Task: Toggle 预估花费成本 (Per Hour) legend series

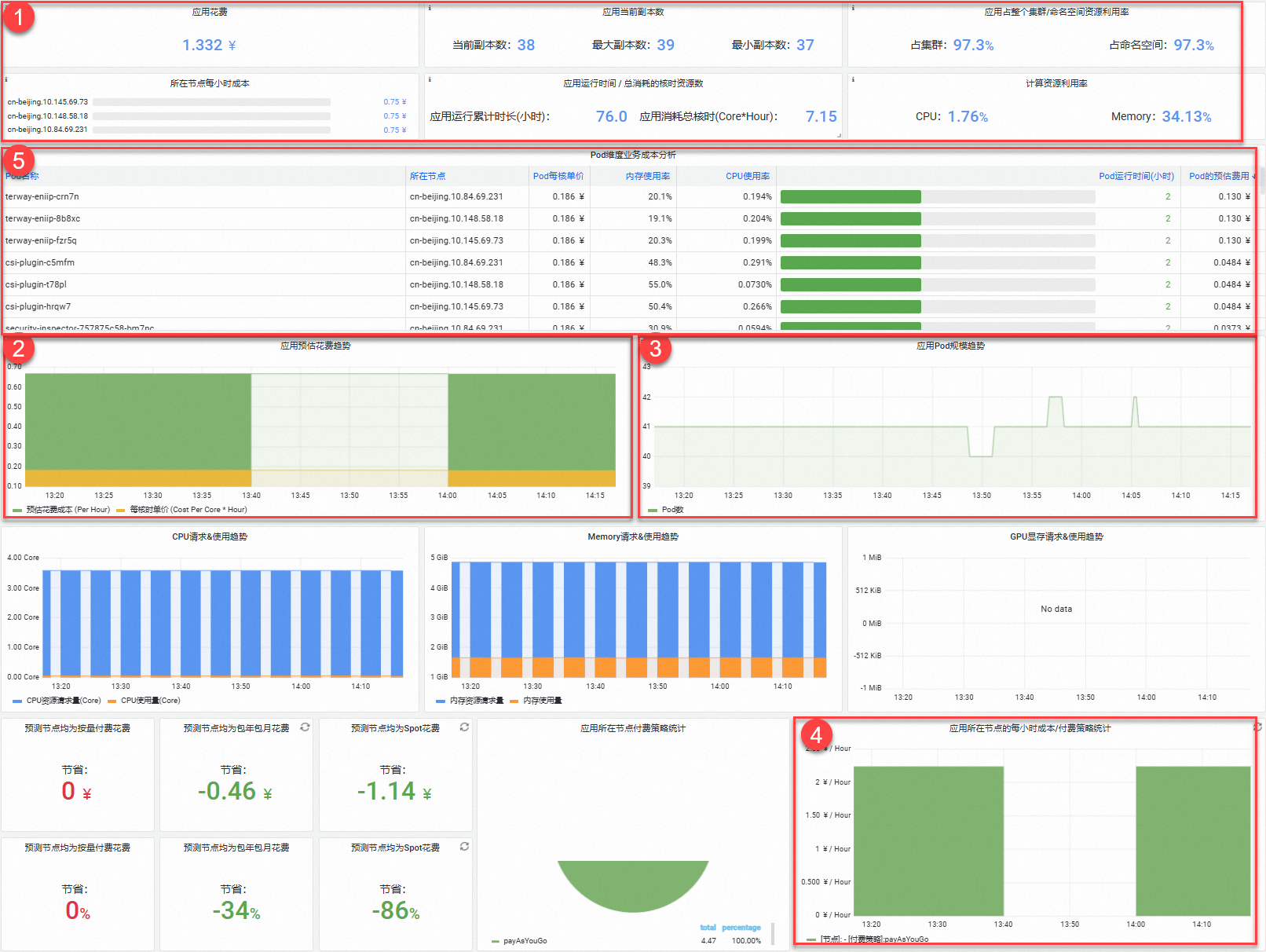Action: click(x=68, y=510)
